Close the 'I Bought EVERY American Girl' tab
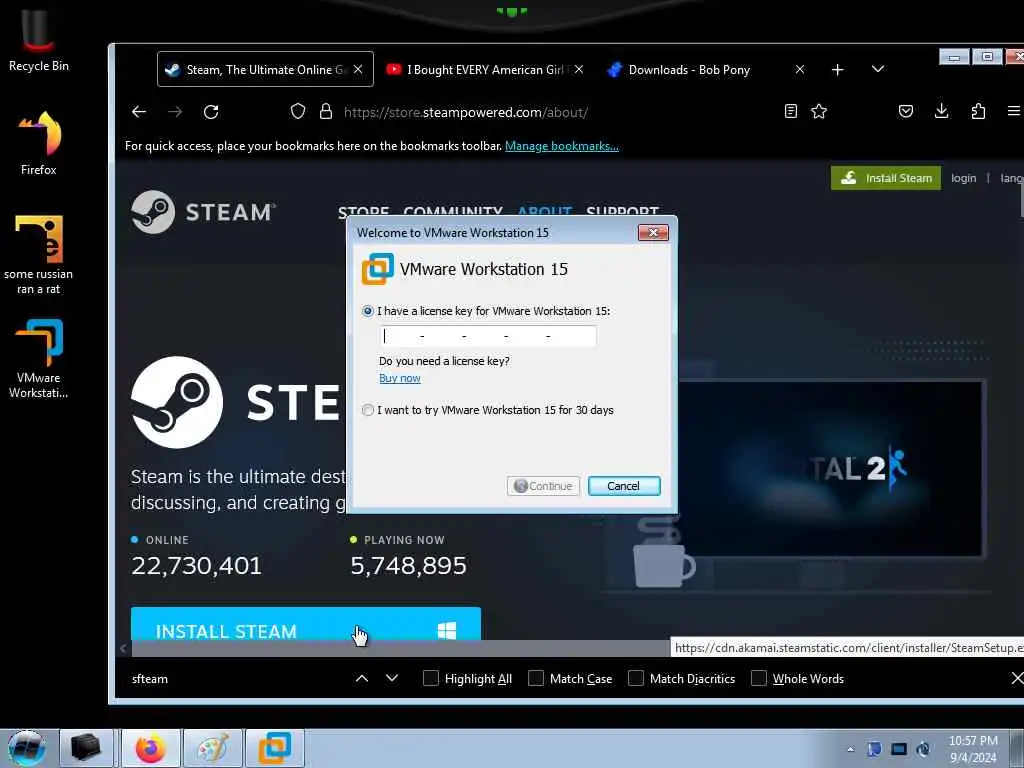This screenshot has height=768, width=1024. [x=579, y=69]
